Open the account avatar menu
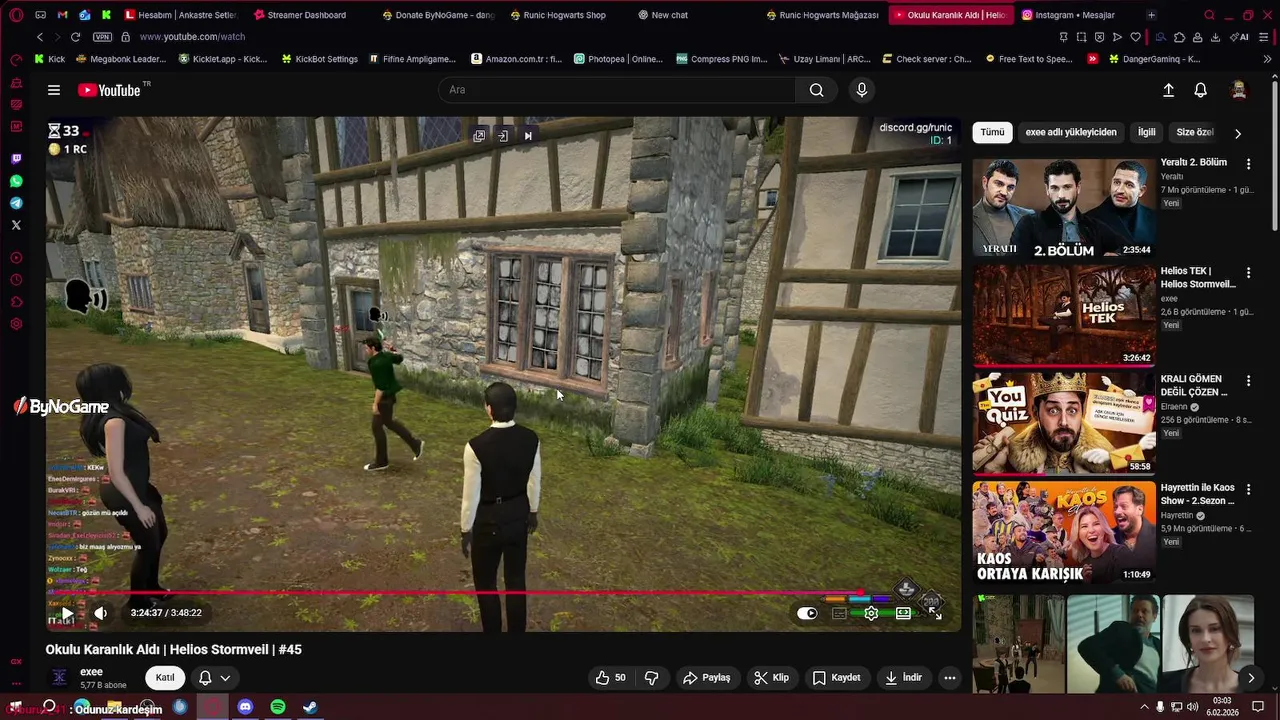 tap(1239, 90)
